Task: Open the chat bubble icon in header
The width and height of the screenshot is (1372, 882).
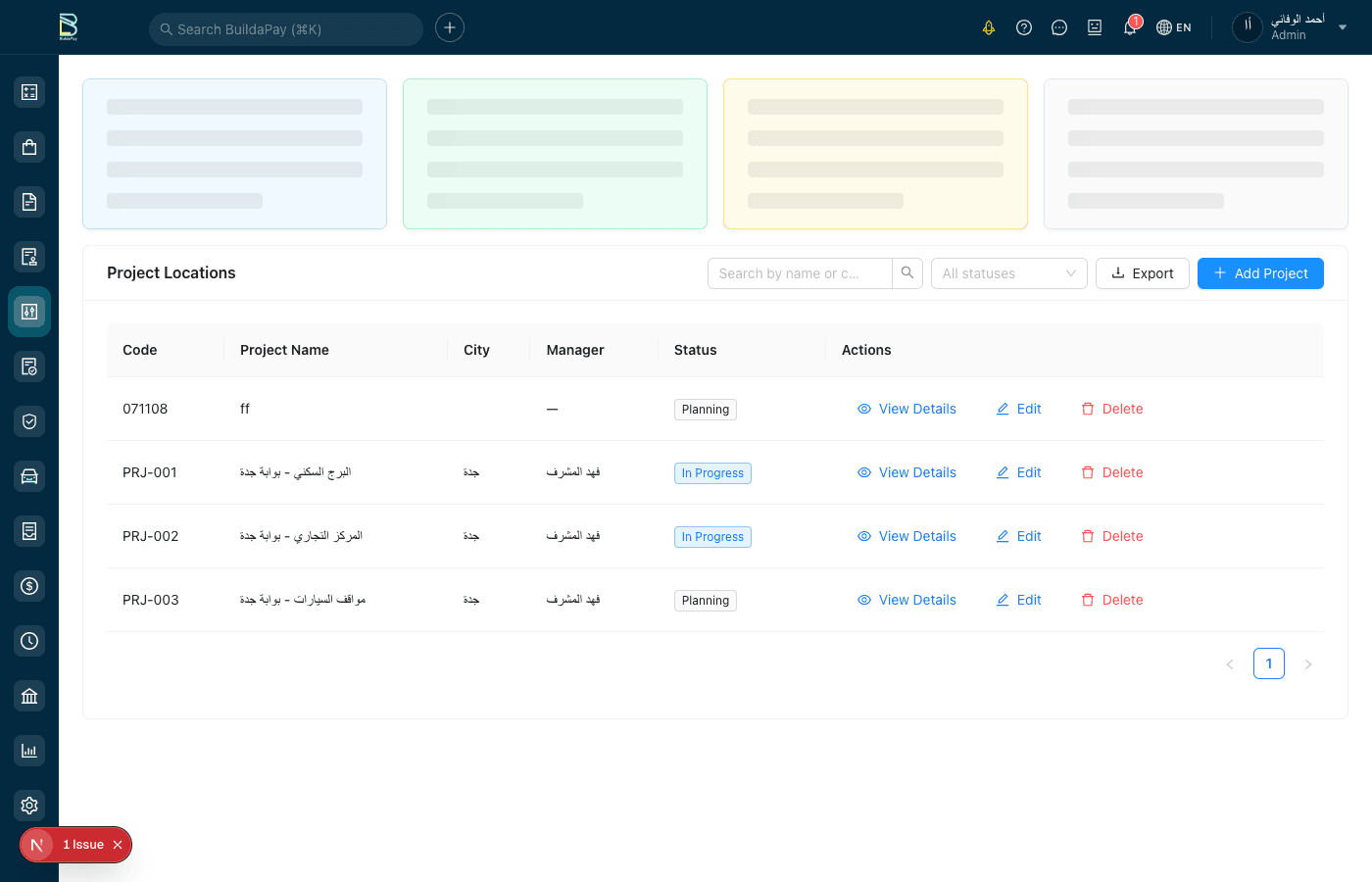Action: click(1059, 27)
